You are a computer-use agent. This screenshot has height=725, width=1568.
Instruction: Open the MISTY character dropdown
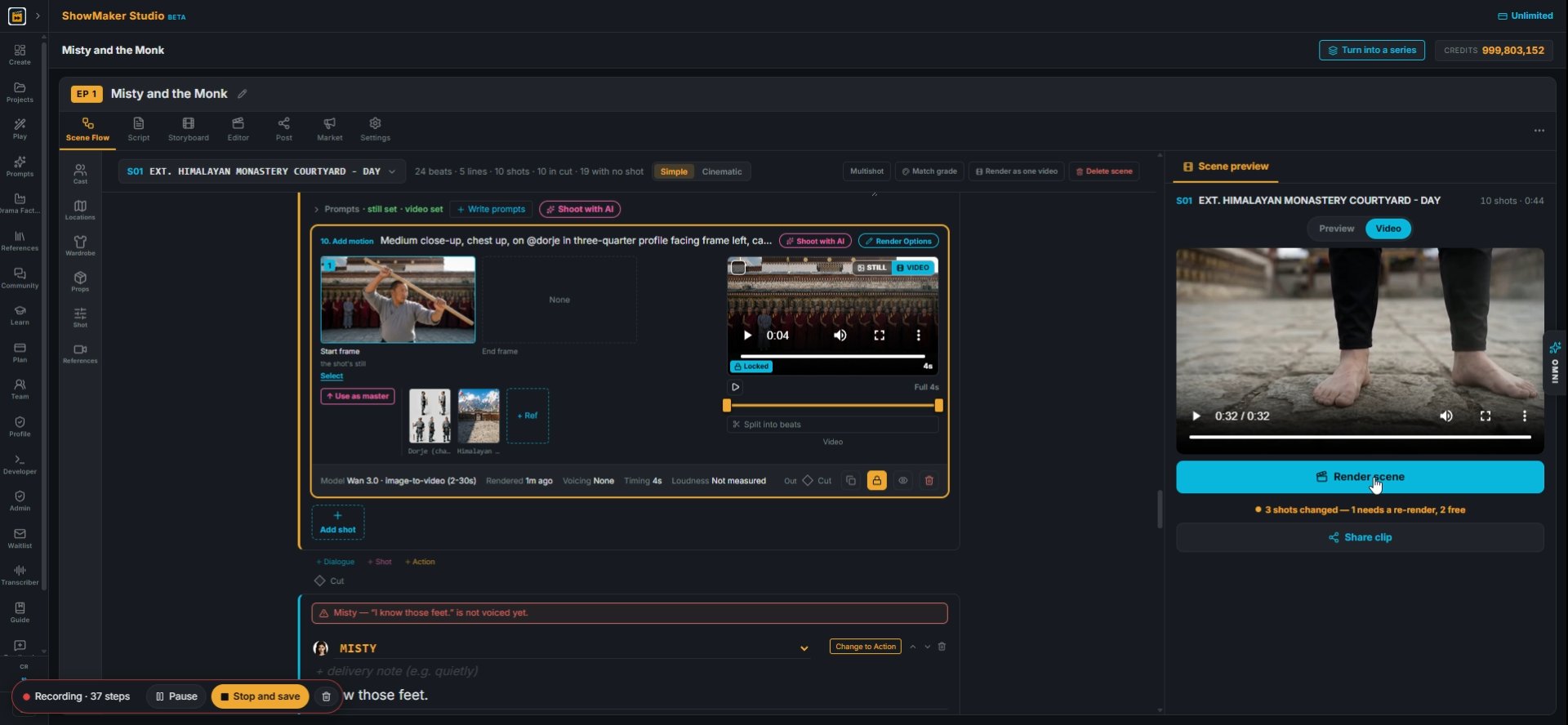click(x=804, y=648)
